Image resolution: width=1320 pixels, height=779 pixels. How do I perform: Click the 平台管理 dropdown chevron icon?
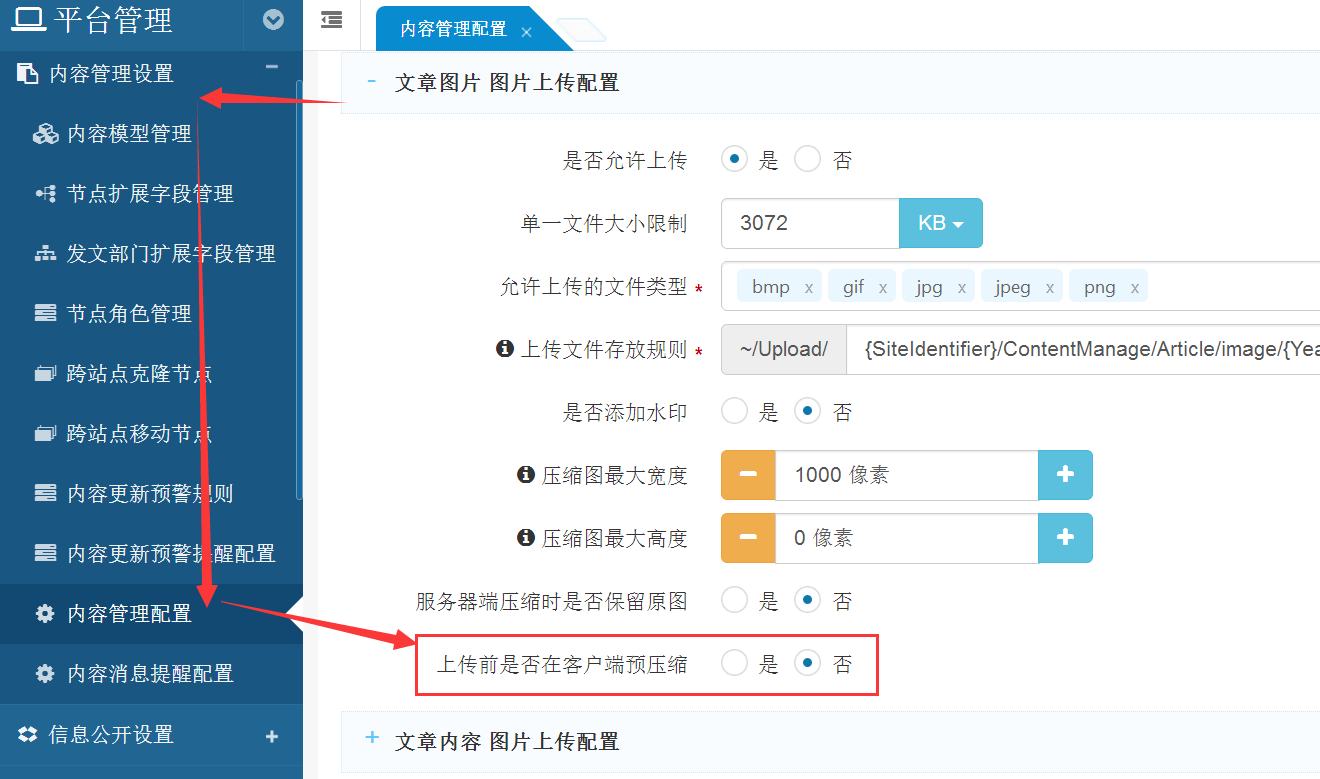[x=272, y=20]
